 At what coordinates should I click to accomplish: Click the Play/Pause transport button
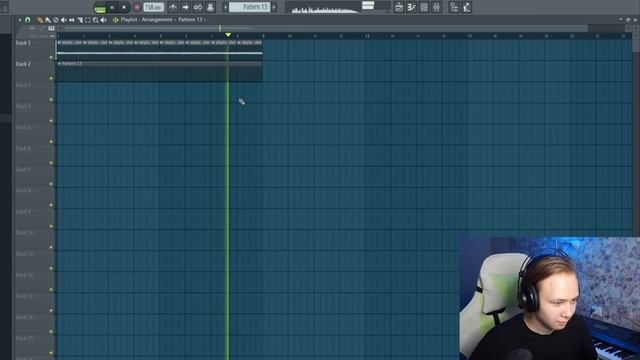pos(112,7)
